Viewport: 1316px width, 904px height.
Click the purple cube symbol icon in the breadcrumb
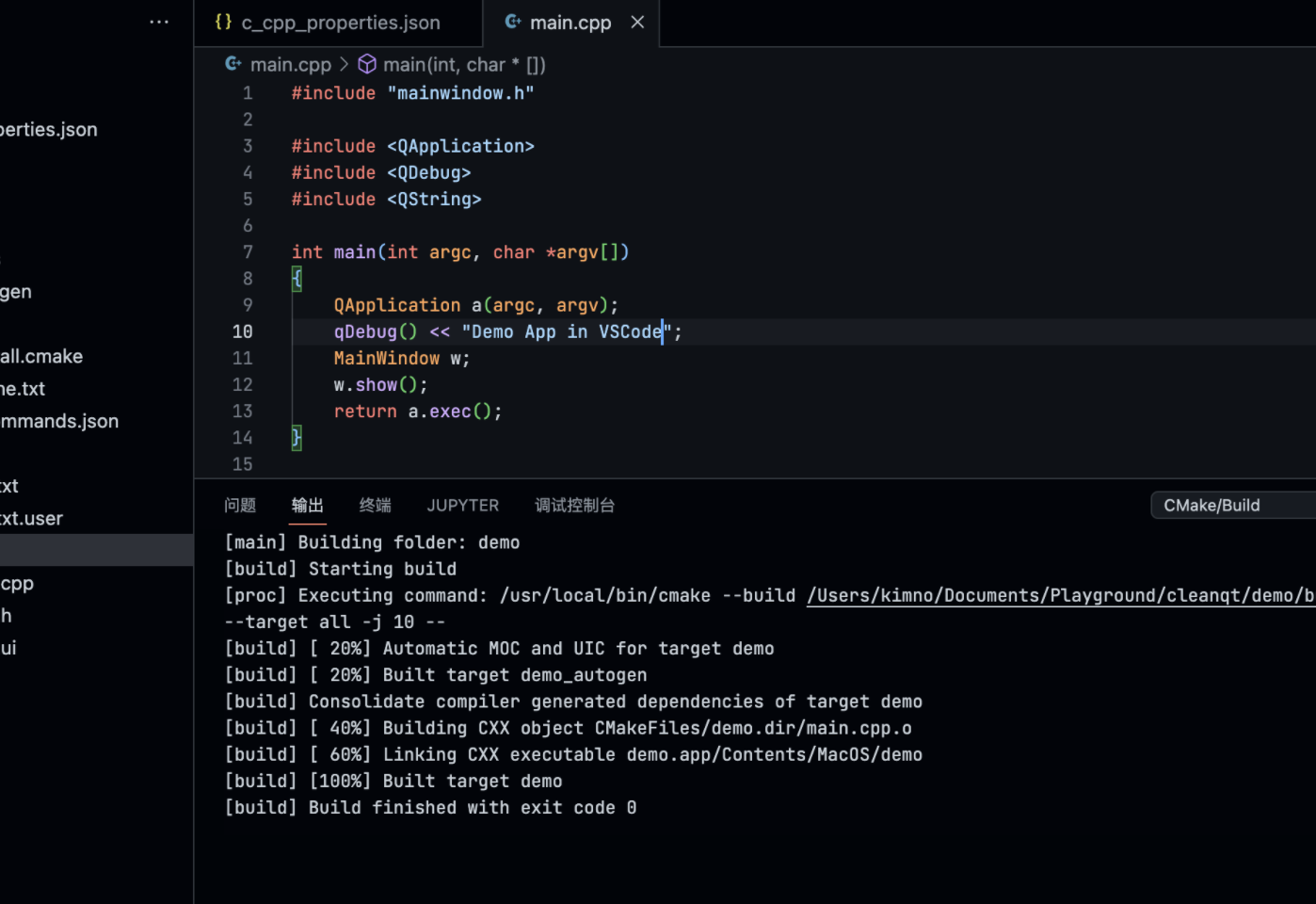coord(366,64)
